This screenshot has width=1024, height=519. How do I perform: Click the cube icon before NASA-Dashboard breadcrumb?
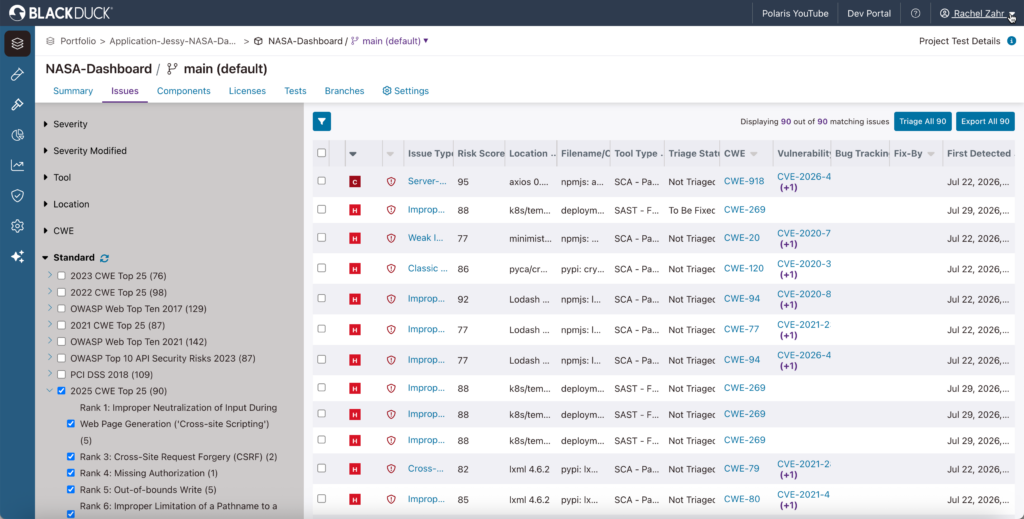click(258, 41)
